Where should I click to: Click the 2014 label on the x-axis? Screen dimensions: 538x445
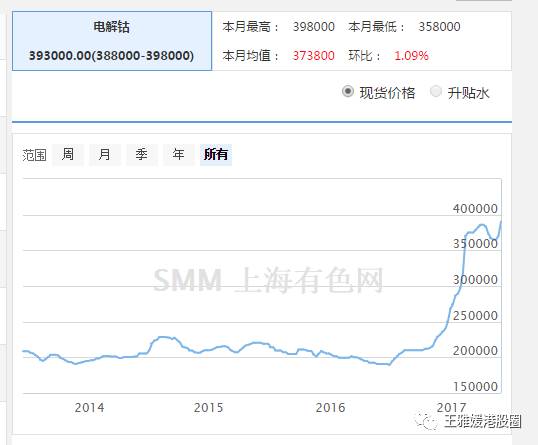89,408
